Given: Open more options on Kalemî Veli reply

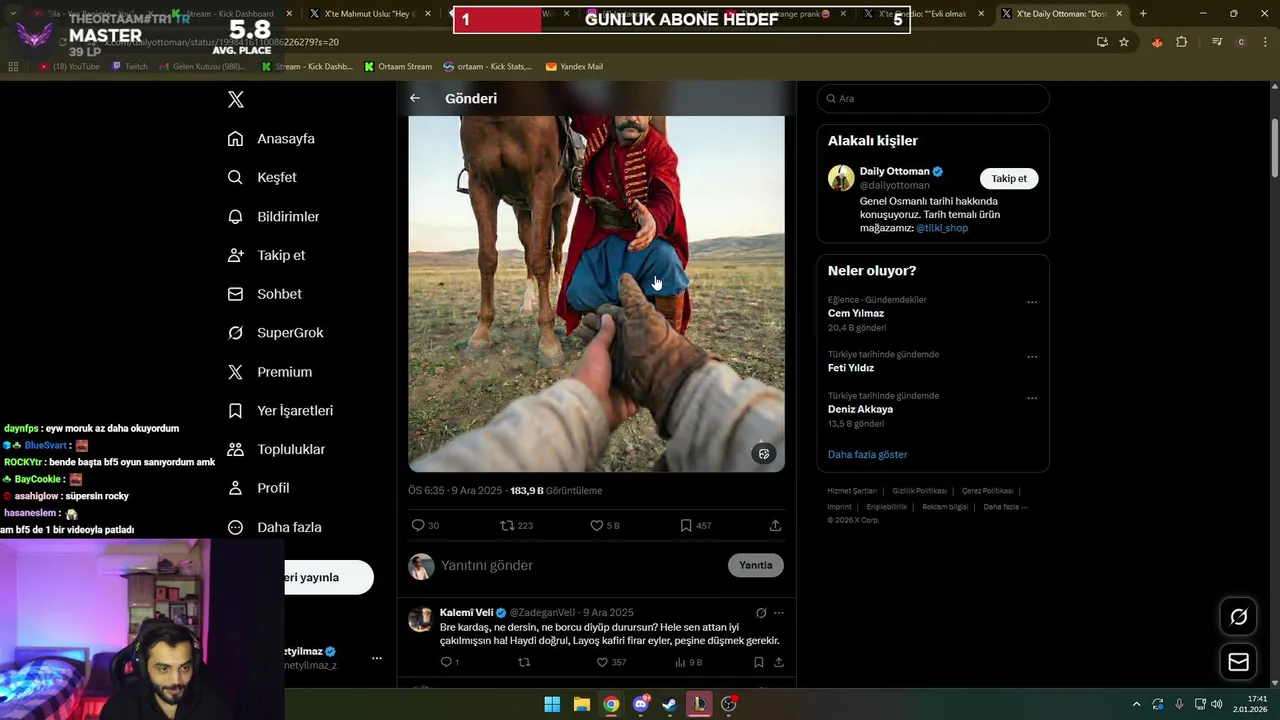Looking at the screenshot, I should click(x=779, y=613).
